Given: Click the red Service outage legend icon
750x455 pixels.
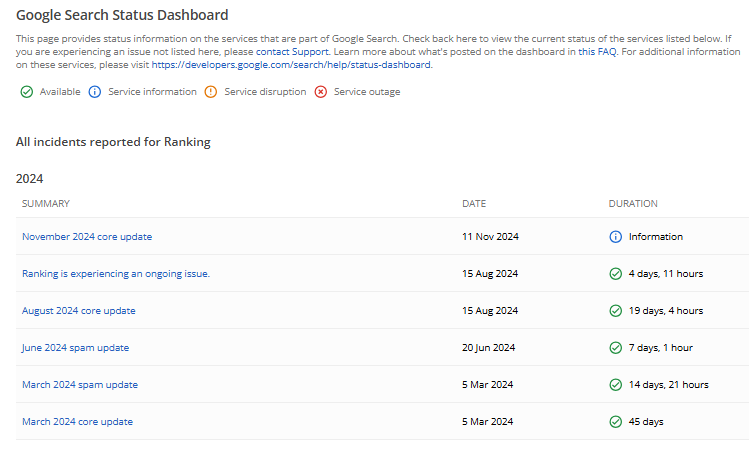Looking at the screenshot, I should point(320,92).
